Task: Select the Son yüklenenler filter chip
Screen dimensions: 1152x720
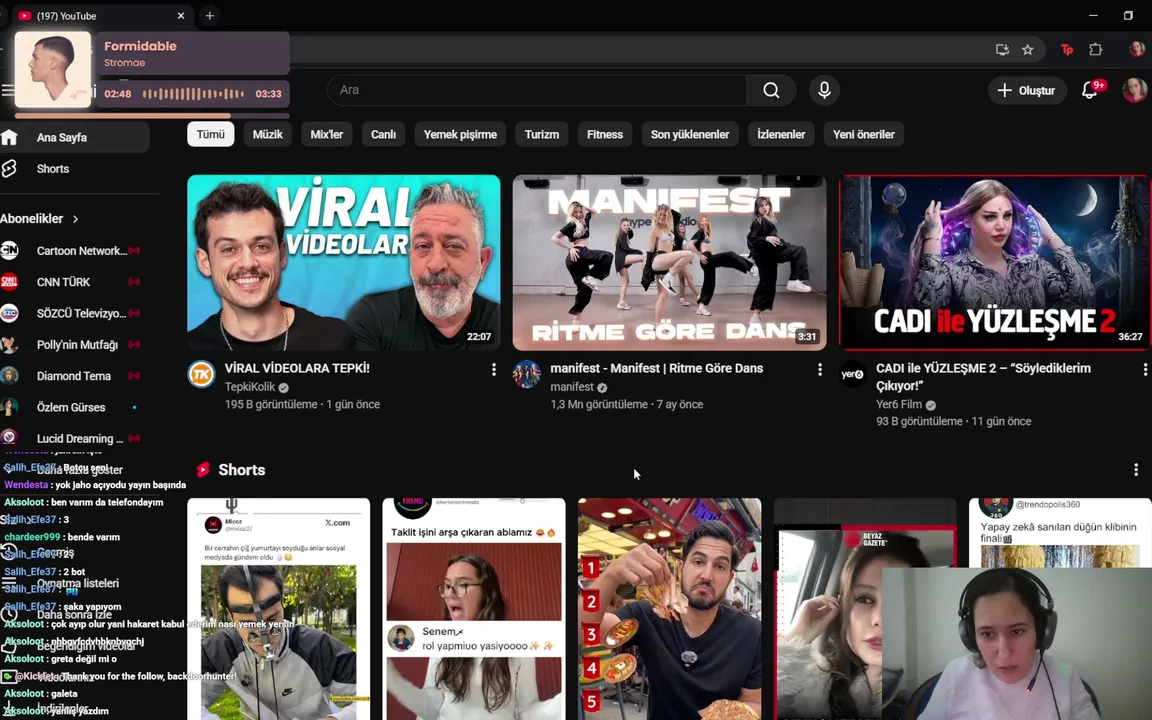Action: point(690,134)
